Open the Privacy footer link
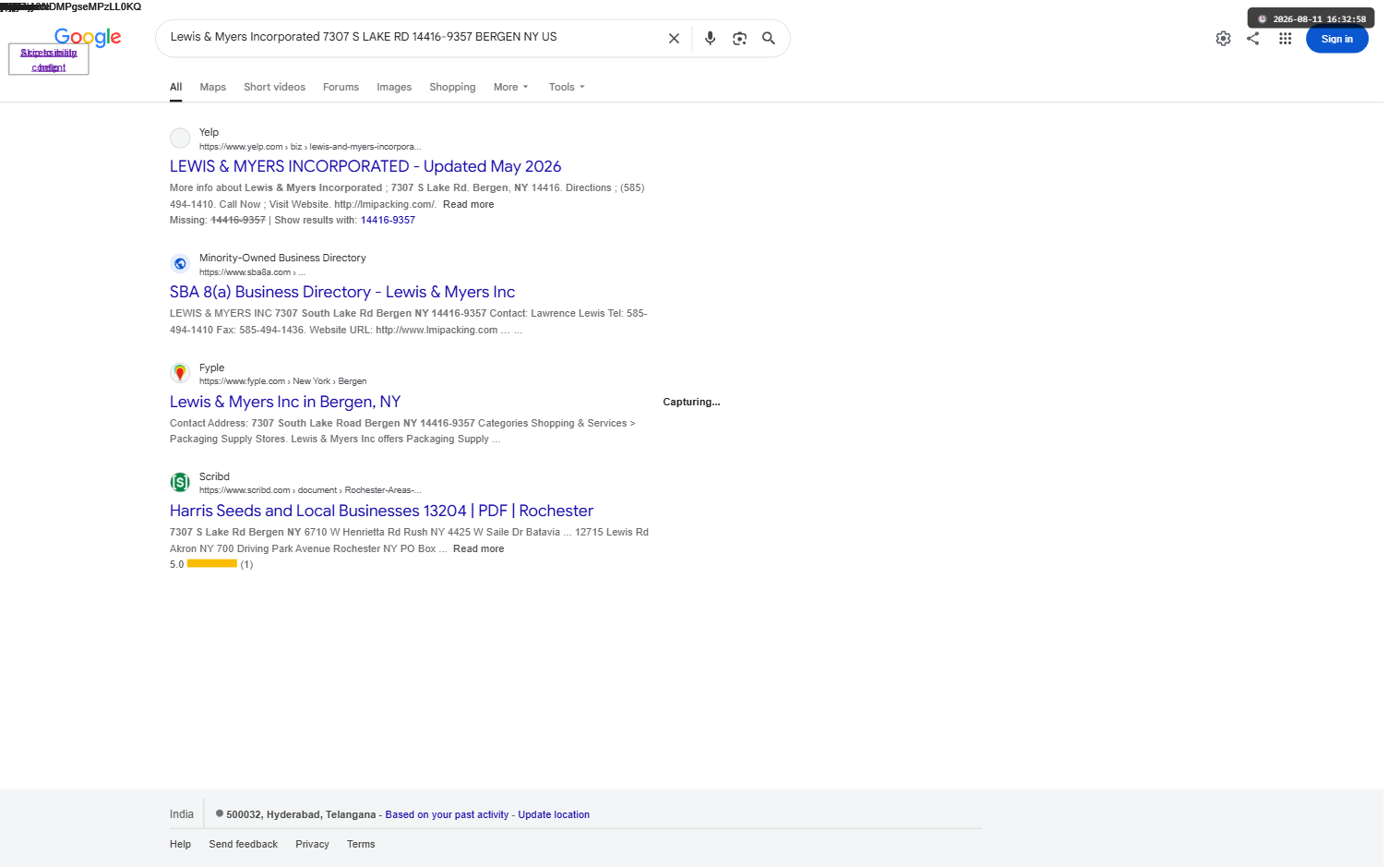Screen dimensions: 1400x867 click(x=312, y=844)
